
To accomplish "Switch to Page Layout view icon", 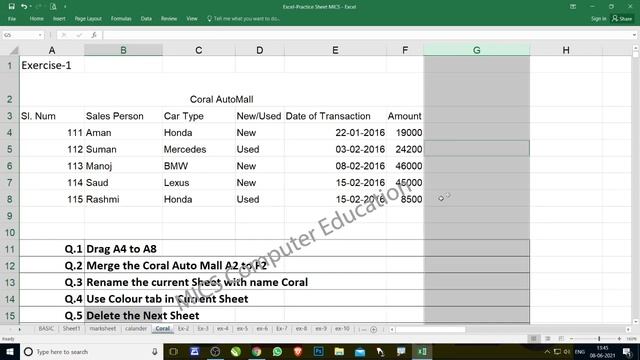I will coord(548,339).
